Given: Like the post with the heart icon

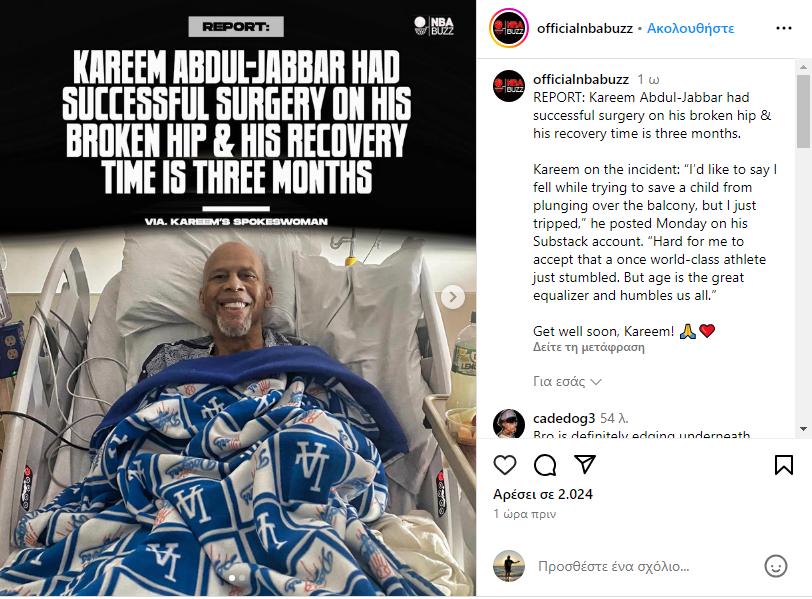Looking at the screenshot, I should pyautogui.click(x=505, y=465).
